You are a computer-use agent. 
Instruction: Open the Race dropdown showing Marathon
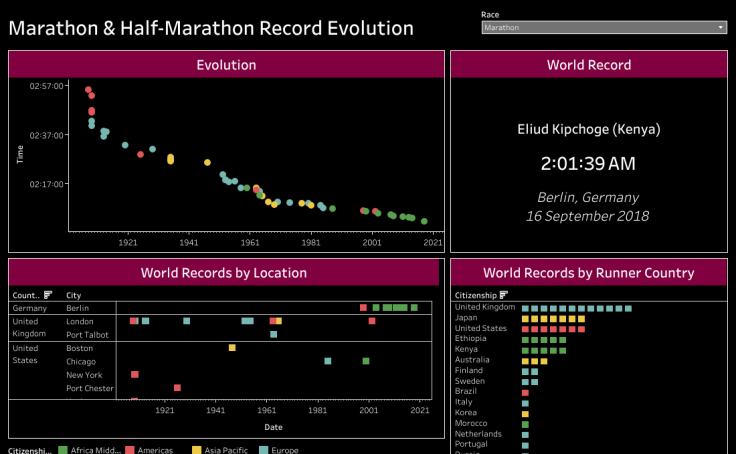603,28
